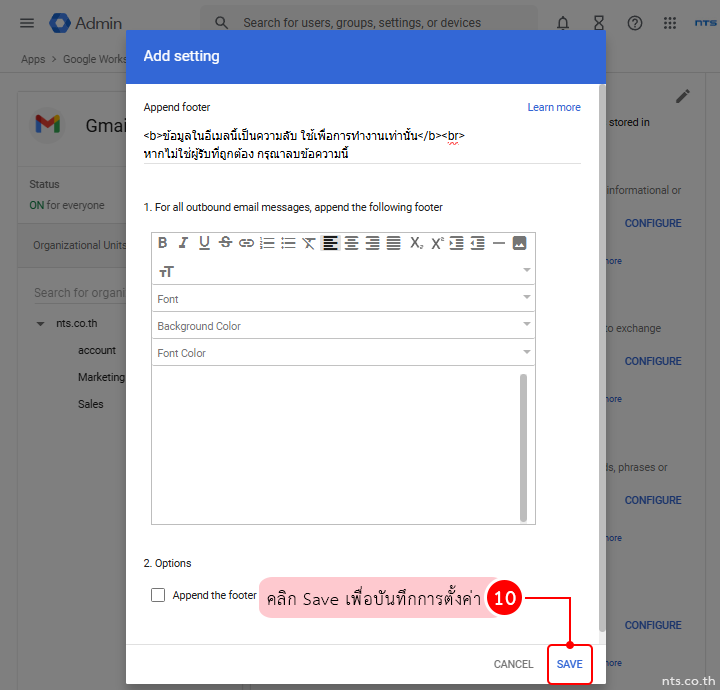Viewport: 720px width, 690px height.
Task: Increase indent of footer text
Action: [456, 243]
